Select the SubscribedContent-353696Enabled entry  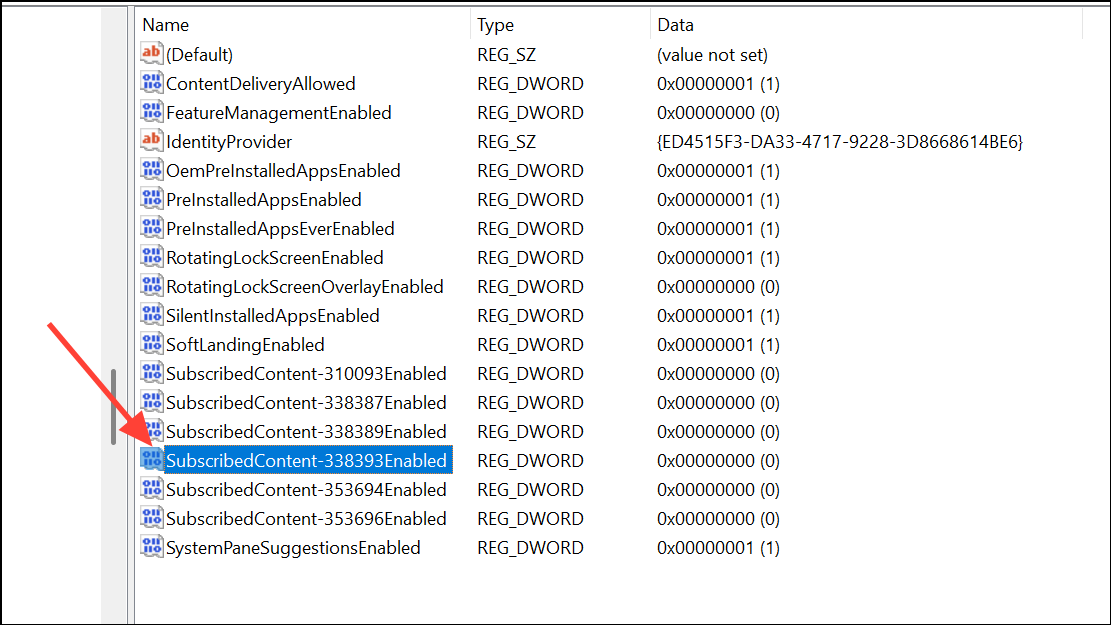click(x=306, y=519)
